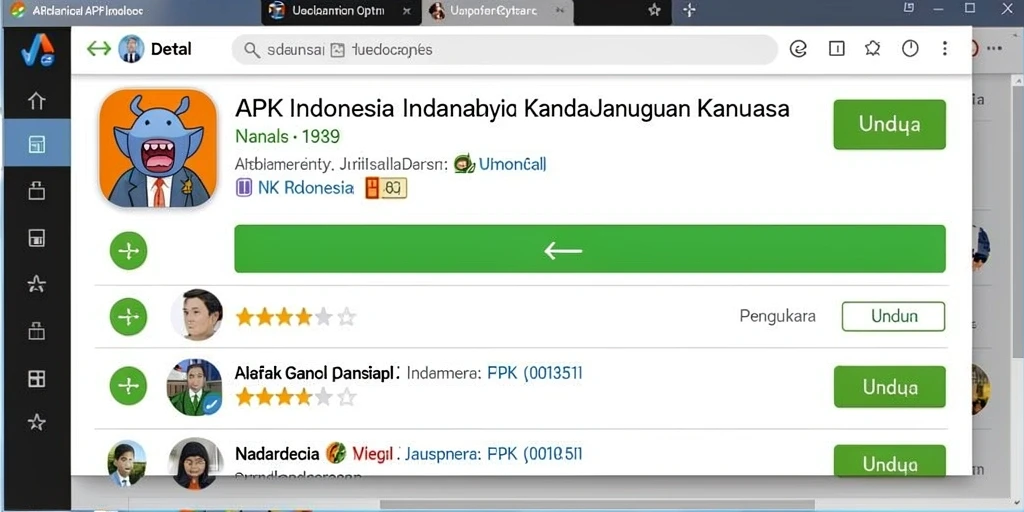This screenshot has width=1024, height=512.
Task: Click the clock timer icon in header
Action: 910,49
